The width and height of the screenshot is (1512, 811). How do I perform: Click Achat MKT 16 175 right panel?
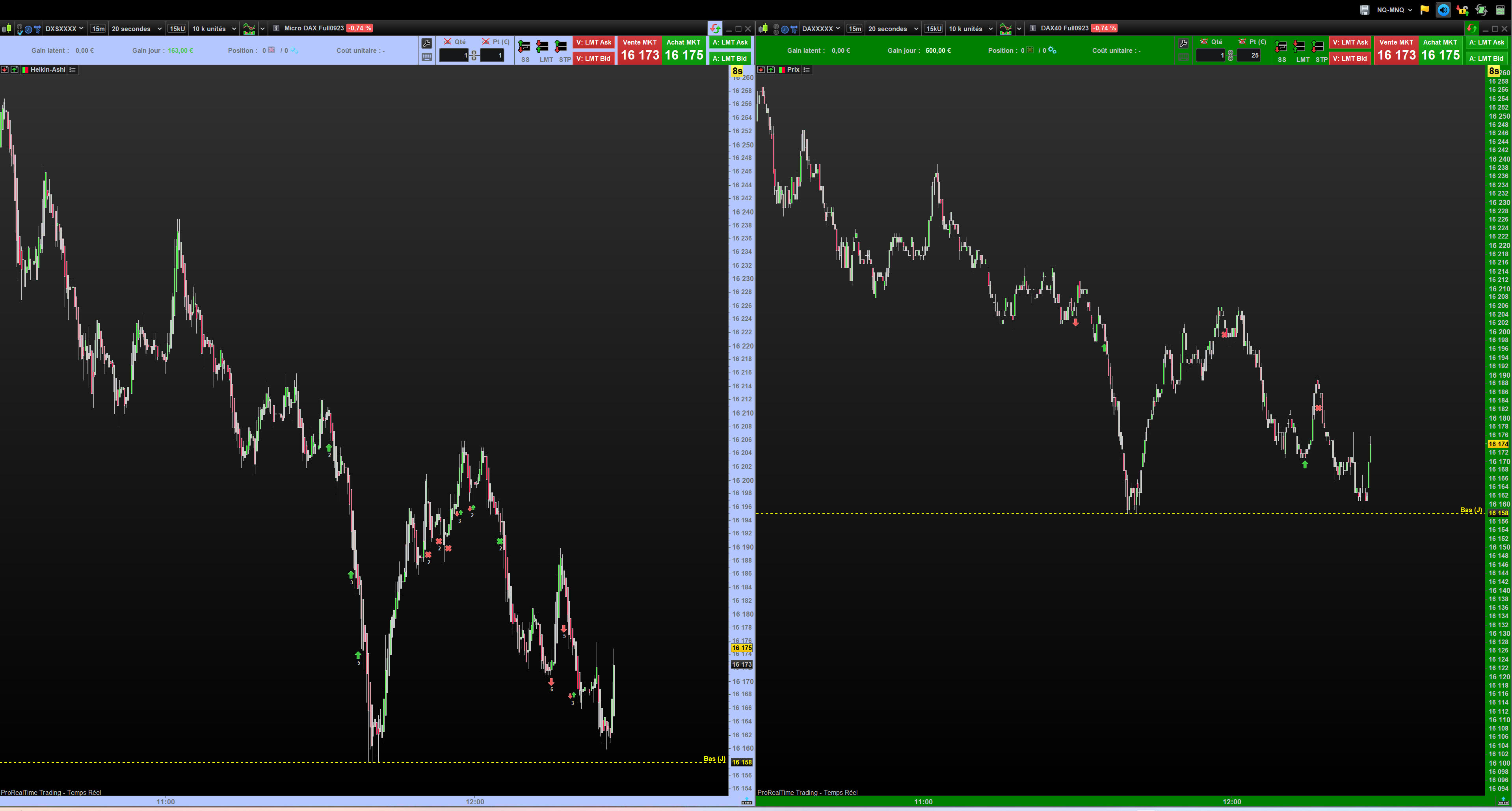pyautogui.click(x=1440, y=50)
